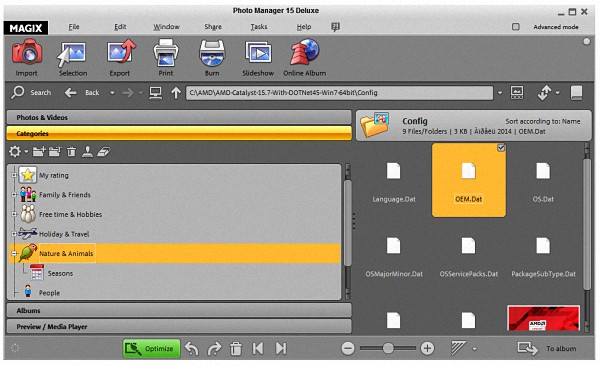Expand the Photos & Videos panel
600x366 pixels.
[179, 117]
